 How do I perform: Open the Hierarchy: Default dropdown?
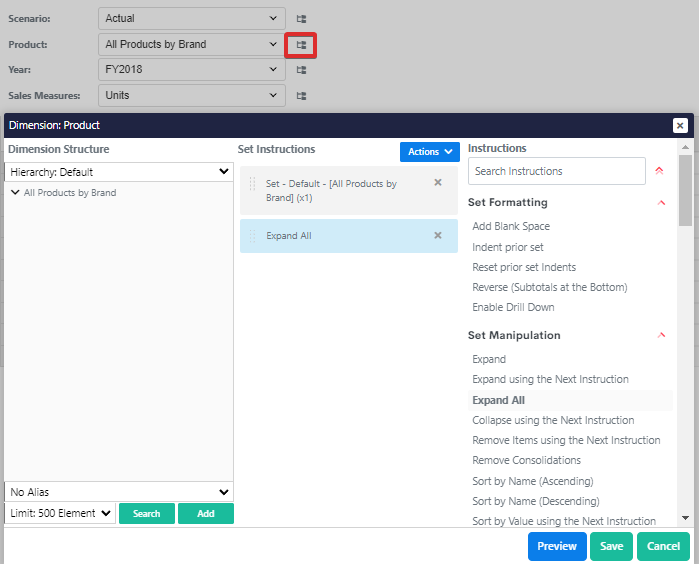point(119,172)
